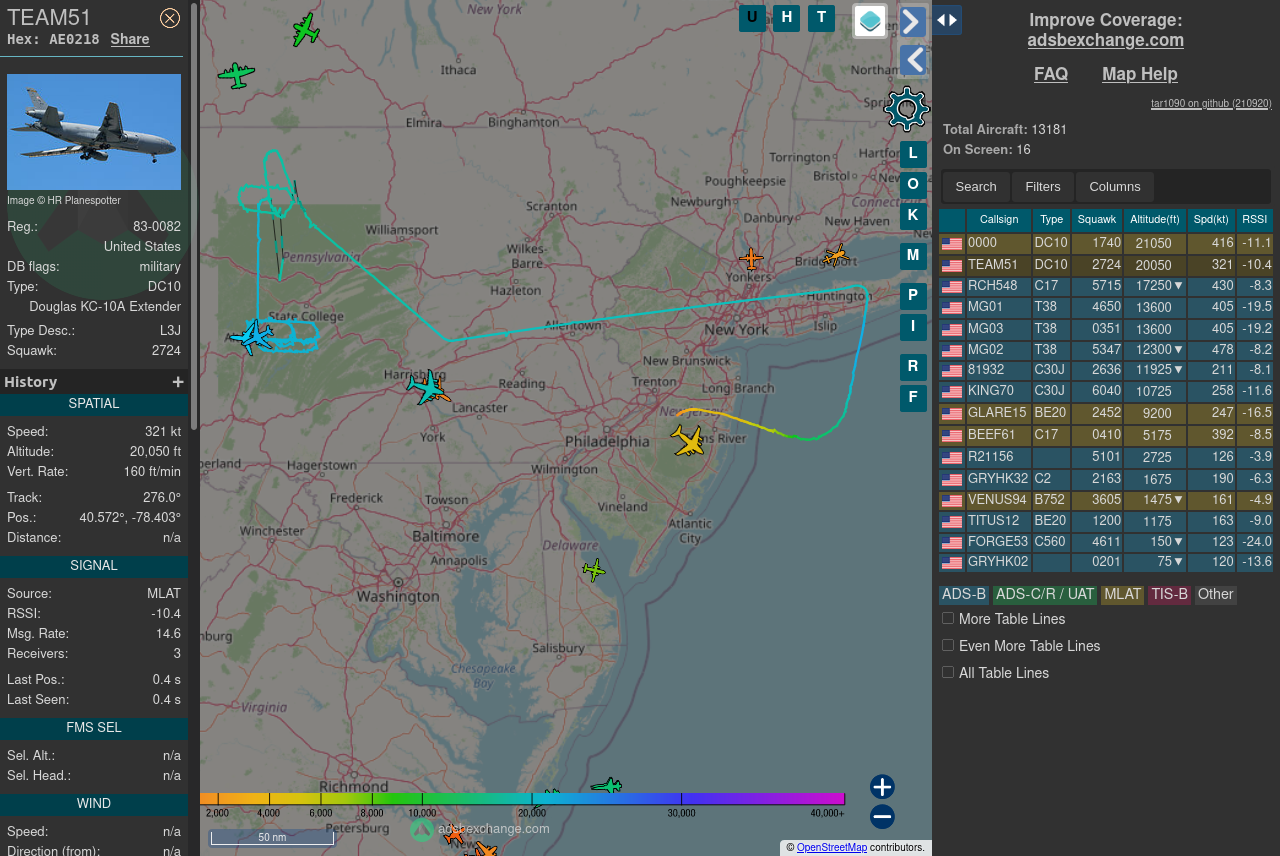Toggle the U map button
The image size is (1280, 856).
(x=752, y=18)
